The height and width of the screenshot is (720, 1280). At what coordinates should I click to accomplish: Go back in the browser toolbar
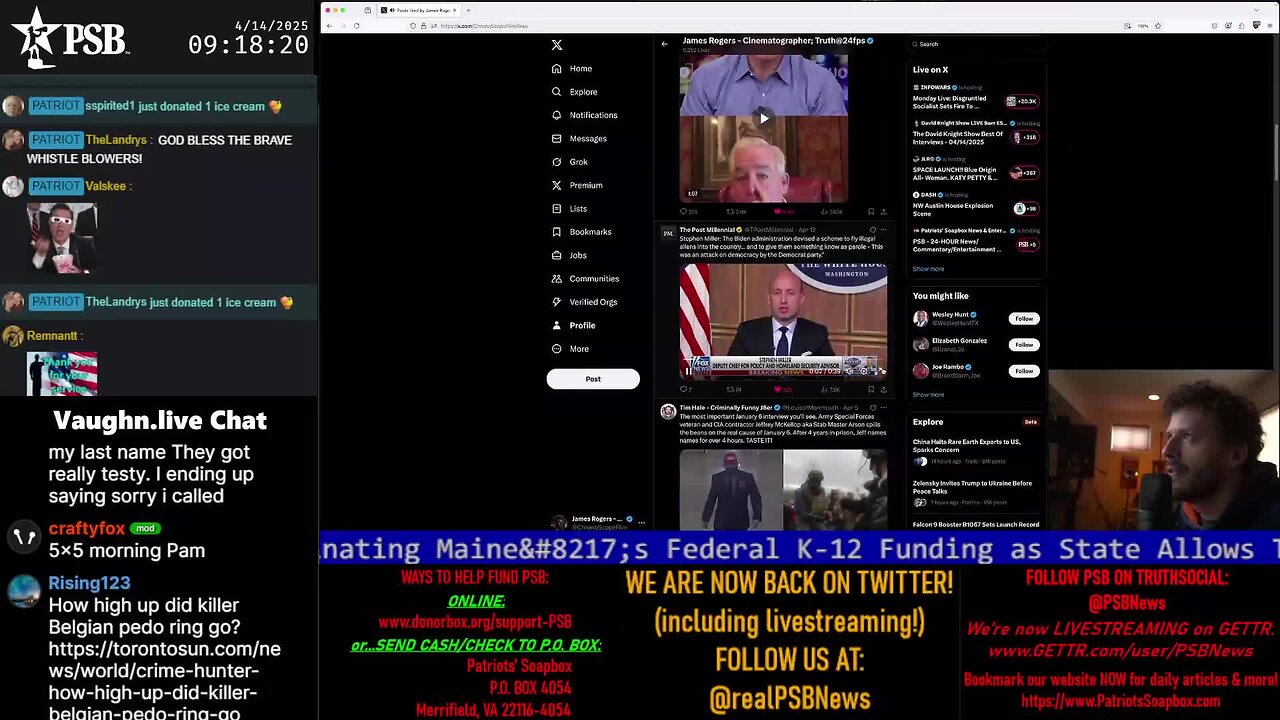coord(330,25)
